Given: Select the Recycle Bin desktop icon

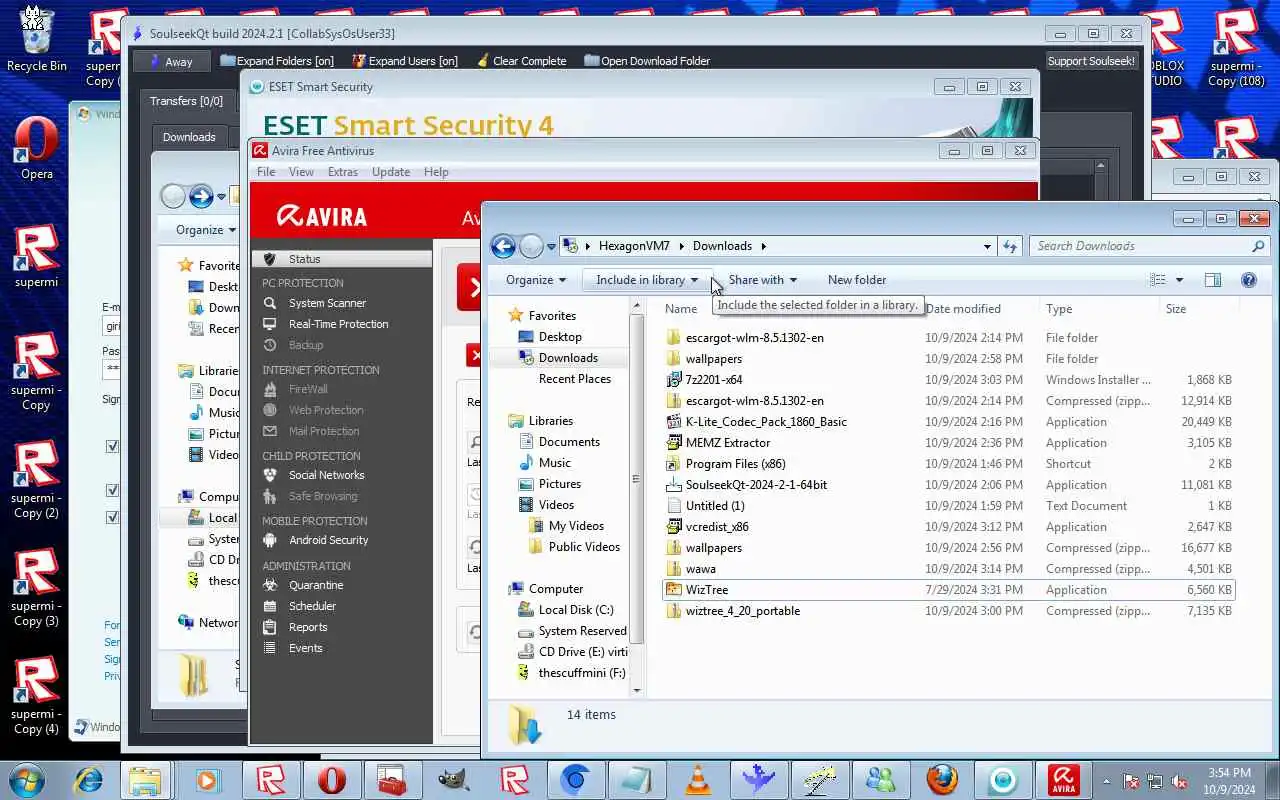Looking at the screenshot, I should [37, 40].
